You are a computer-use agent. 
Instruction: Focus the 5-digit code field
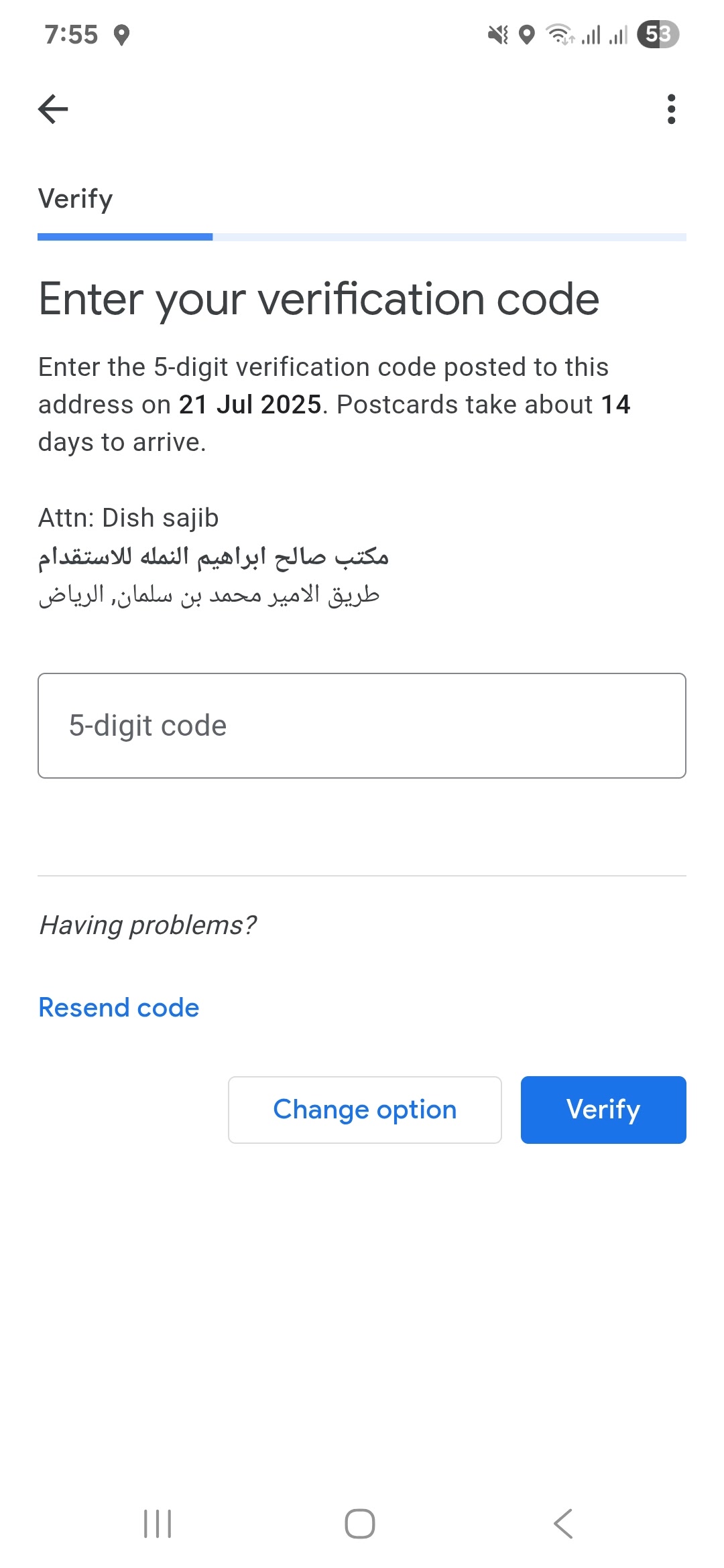point(362,726)
